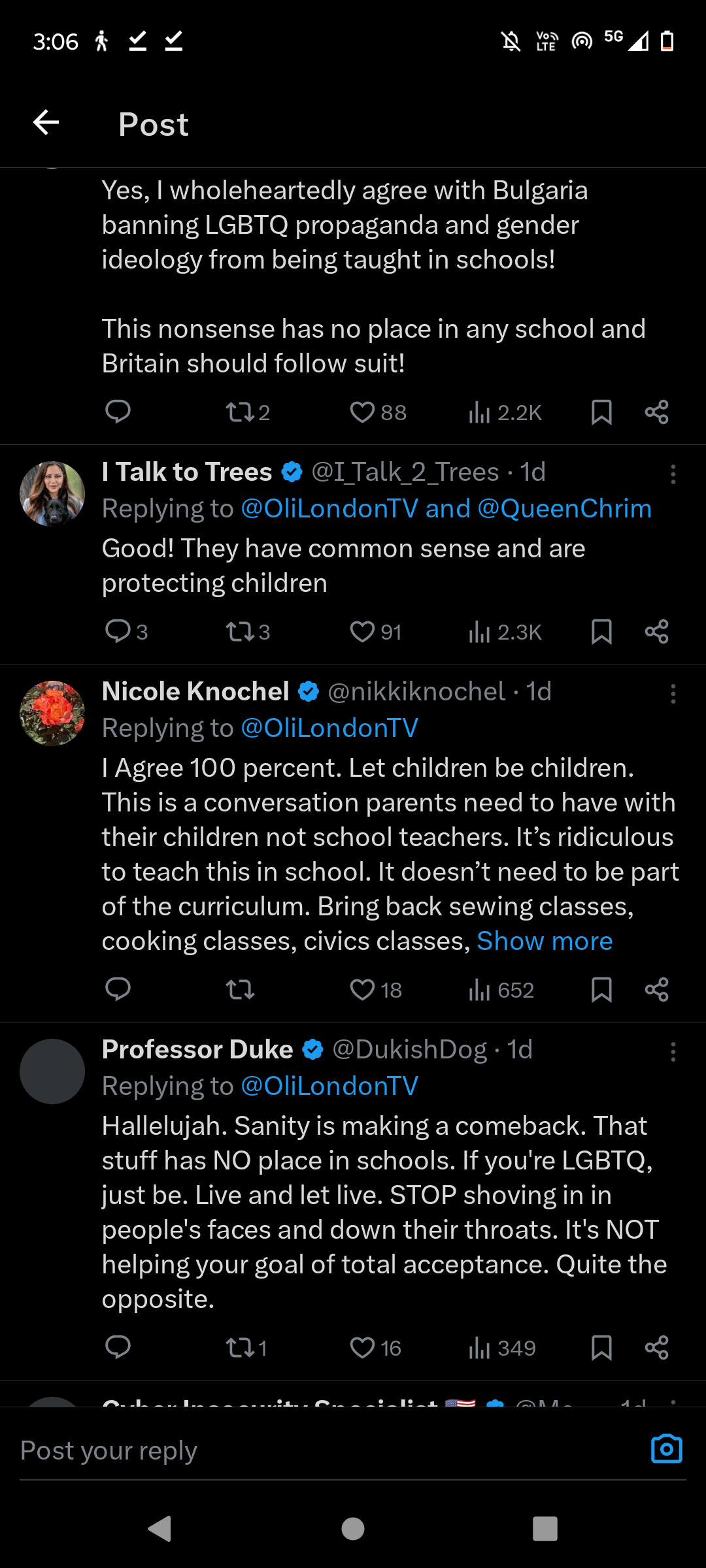Open reply icon on Nicole Knochel's post
This screenshot has height=1568, width=706.
[x=118, y=990]
